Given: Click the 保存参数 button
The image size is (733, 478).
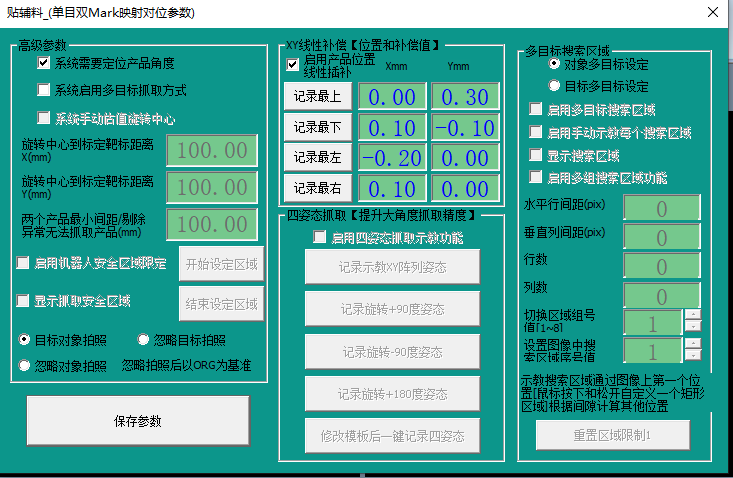Looking at the screenshot, I should pos(138,421).
